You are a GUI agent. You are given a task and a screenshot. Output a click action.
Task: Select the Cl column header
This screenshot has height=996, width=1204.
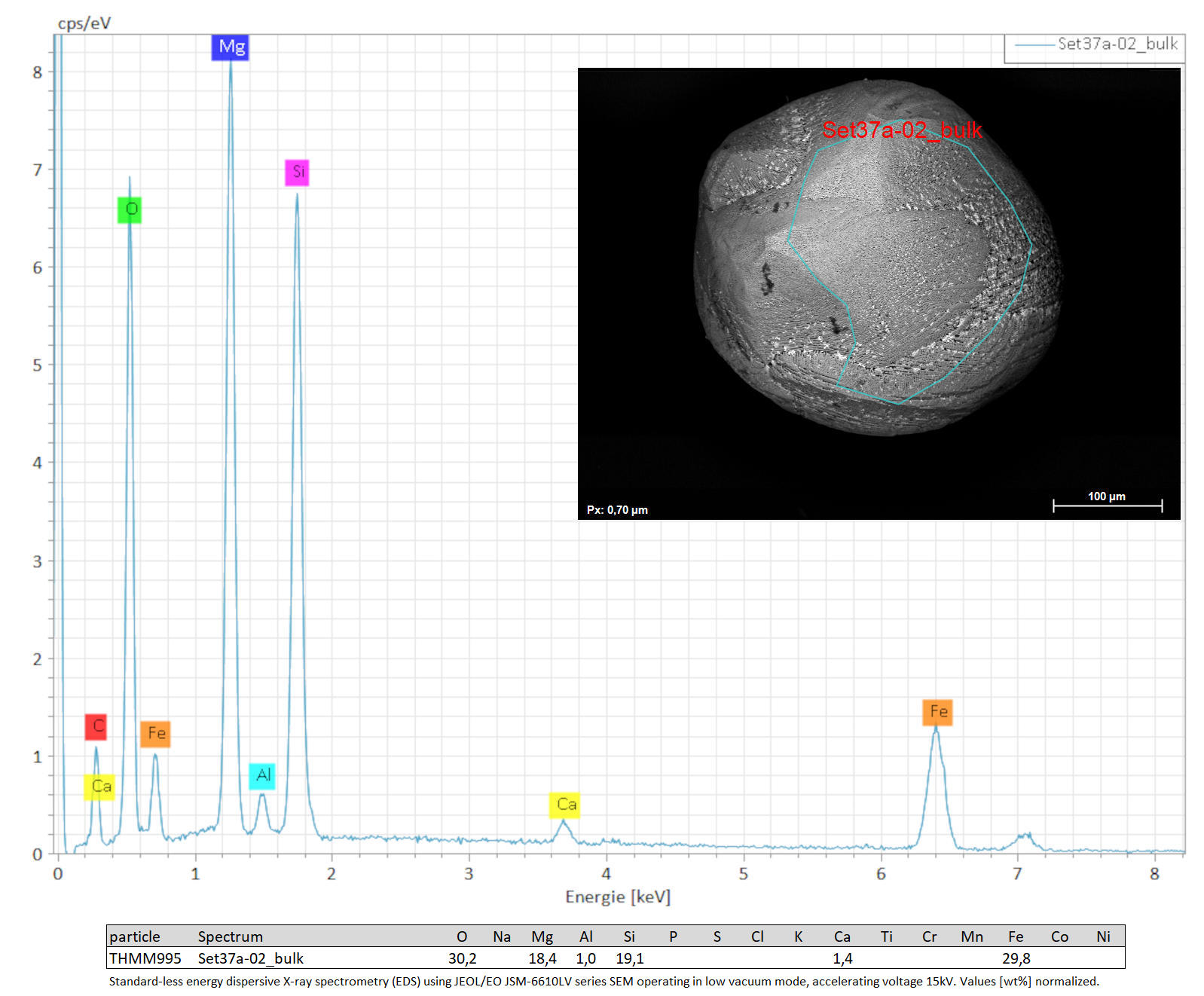(758, 936)
